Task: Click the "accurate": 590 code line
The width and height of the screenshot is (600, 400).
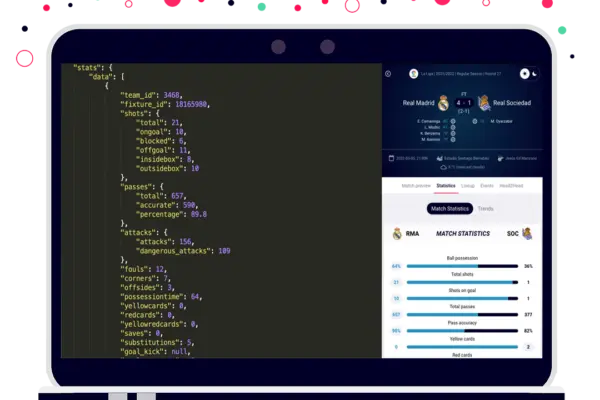Action: 167,205
